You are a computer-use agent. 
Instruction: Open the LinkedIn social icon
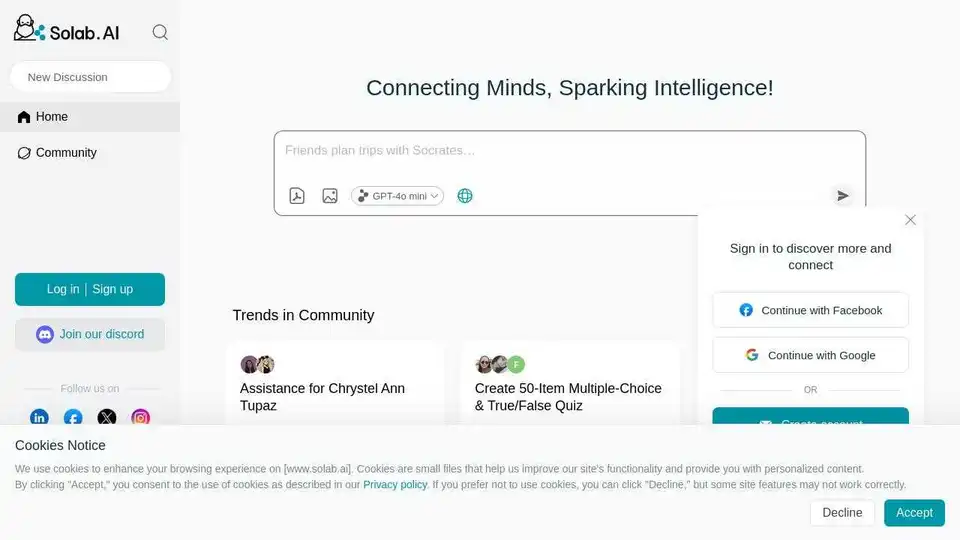click(39, 418)
